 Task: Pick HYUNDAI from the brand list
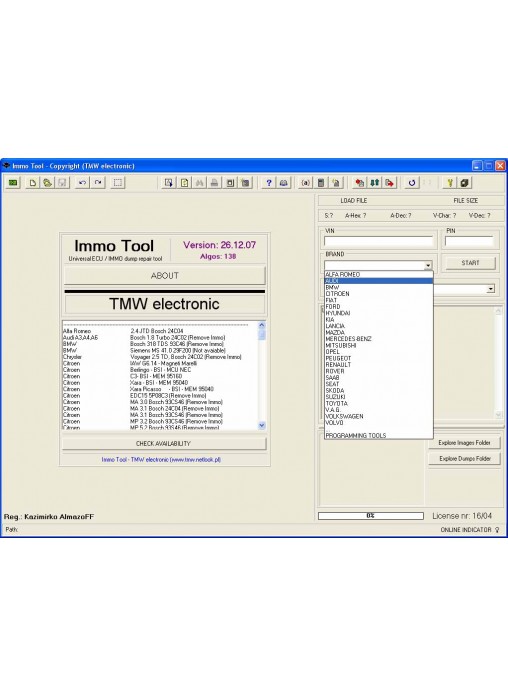(379, 313)
